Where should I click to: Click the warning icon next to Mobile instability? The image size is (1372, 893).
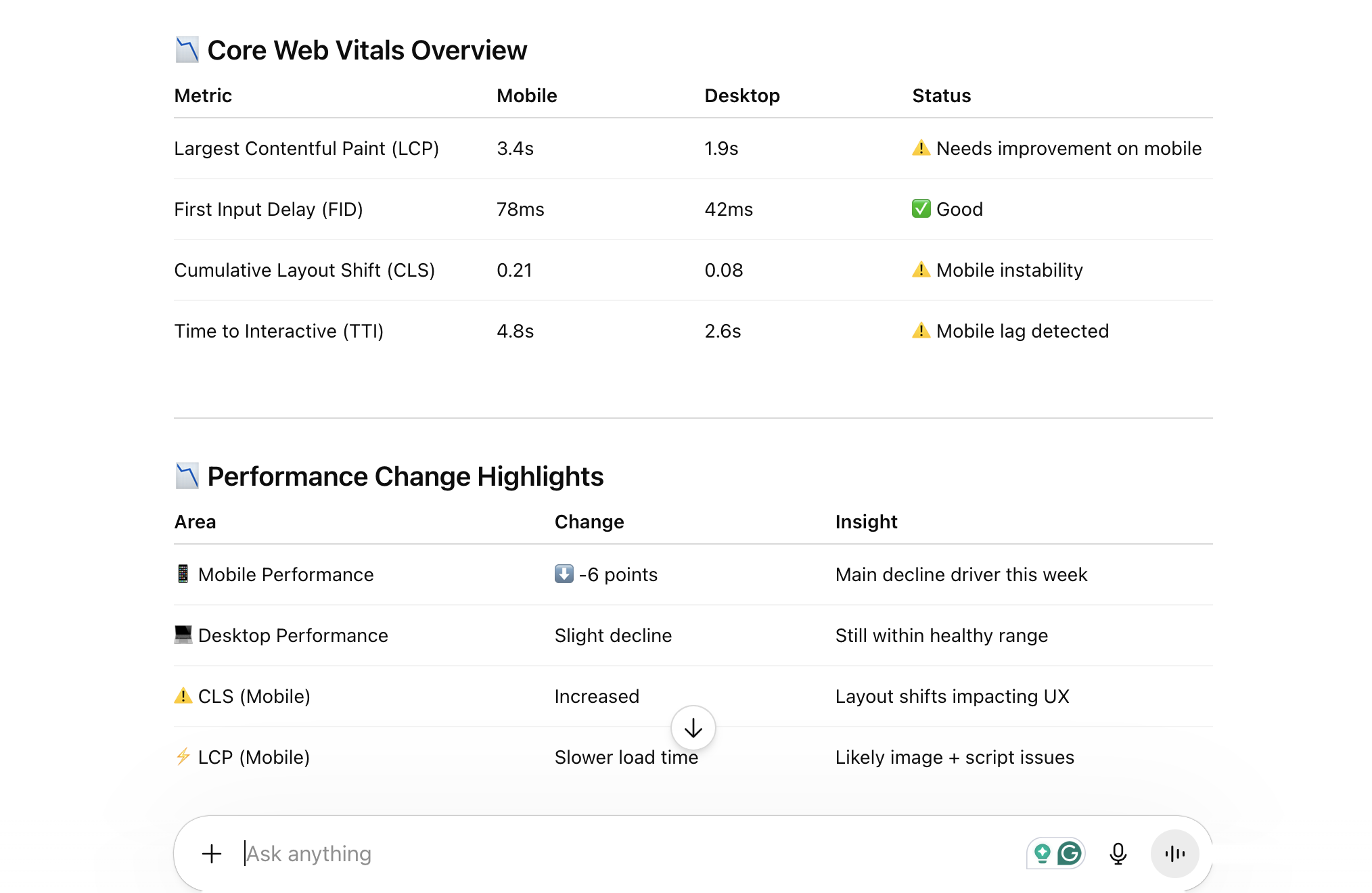[x=921, y=270]
